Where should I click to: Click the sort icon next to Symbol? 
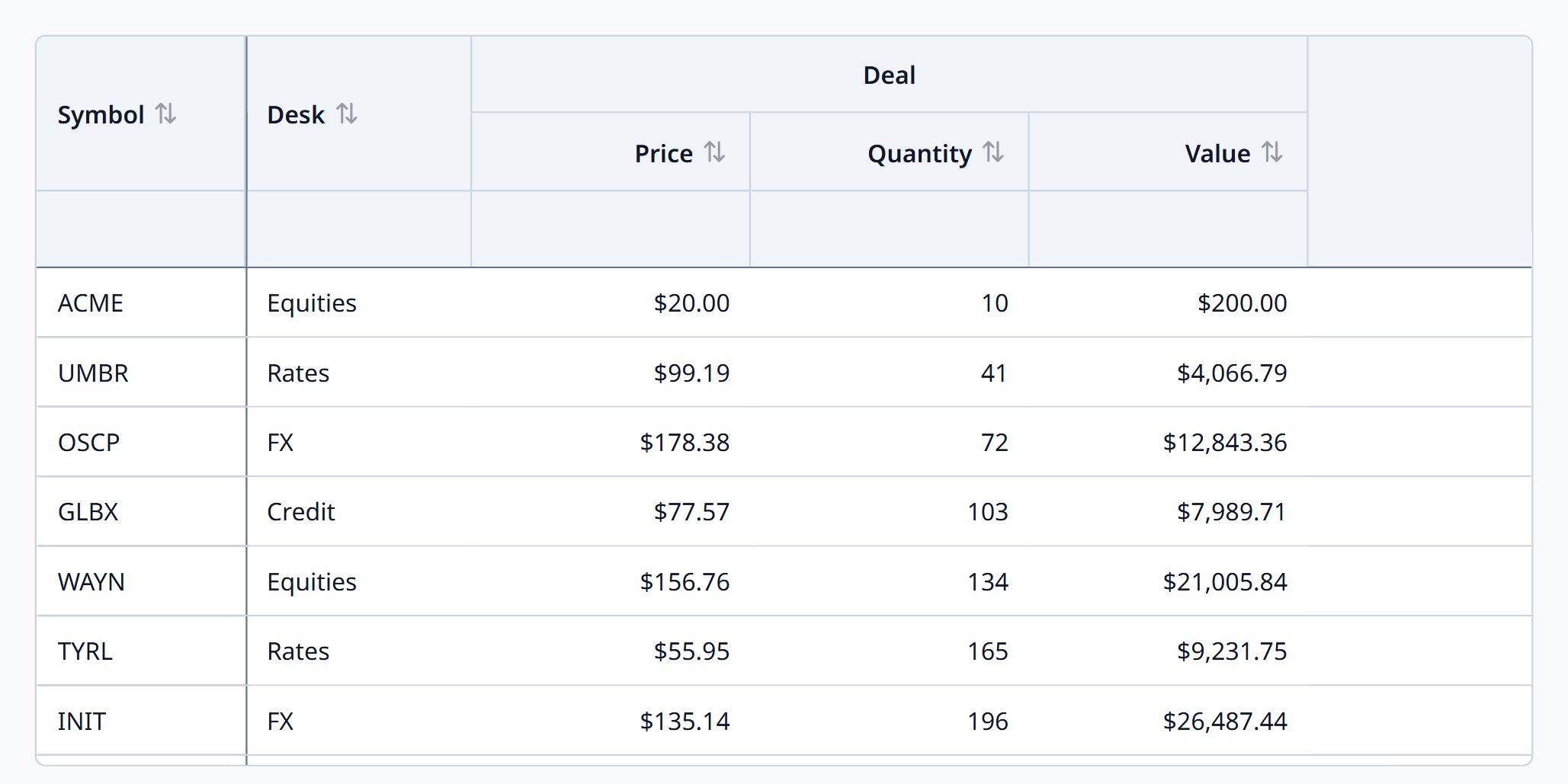165,114
